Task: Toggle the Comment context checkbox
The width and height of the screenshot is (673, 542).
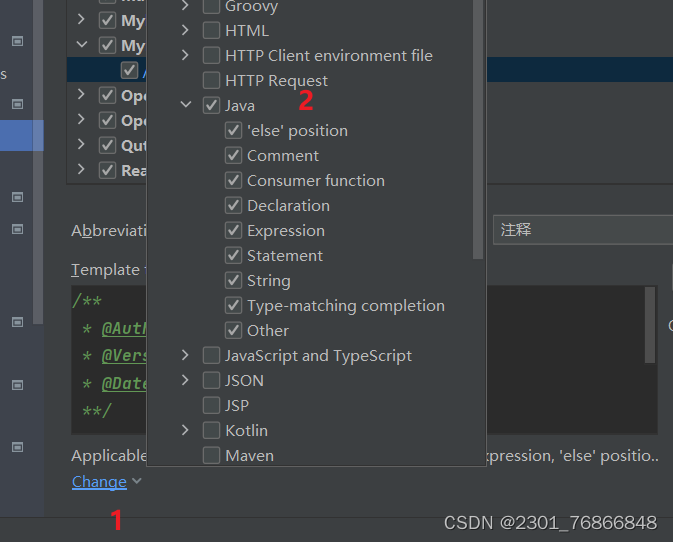Action: click(x=233, y=155)
